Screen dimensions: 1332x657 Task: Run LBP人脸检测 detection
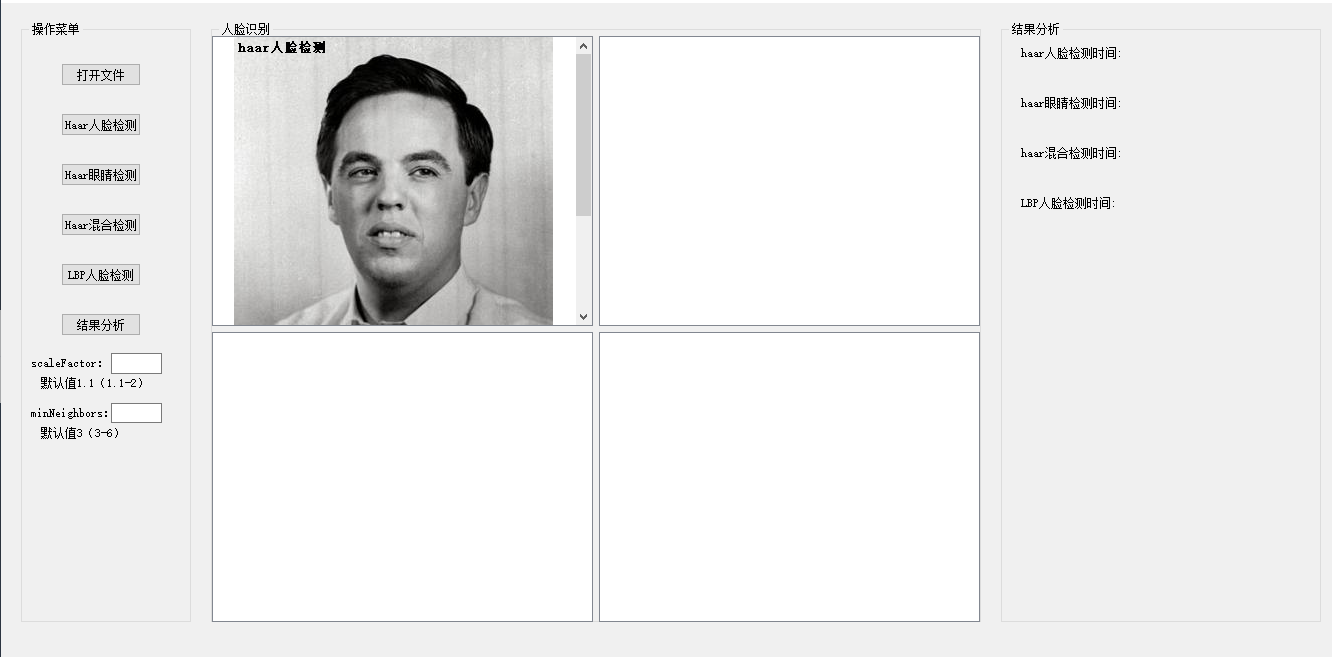[x=100, y=275]
